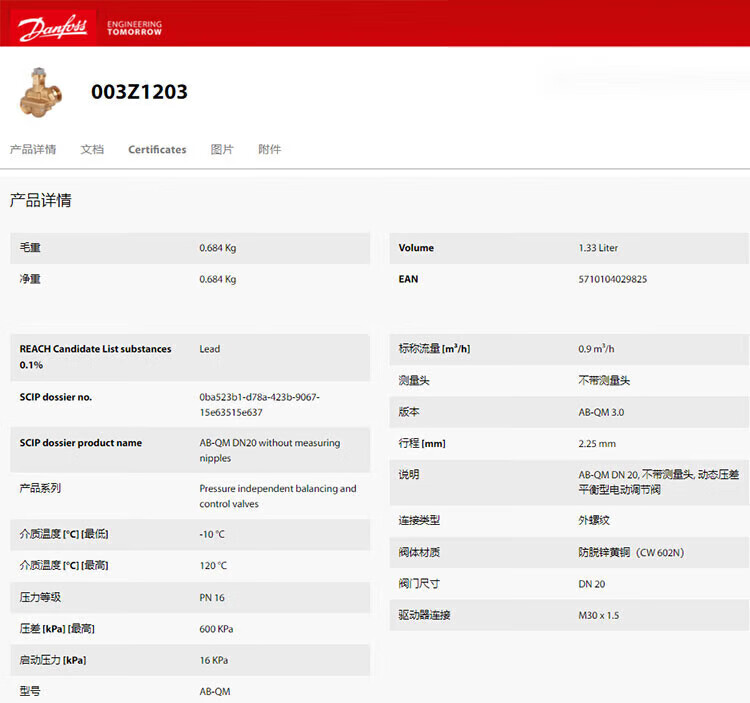Viewport: 750px width, 703px height.
Task: Select the body material 防脱锌黄铜 (CW 602N)
Action: click(631, 552)
